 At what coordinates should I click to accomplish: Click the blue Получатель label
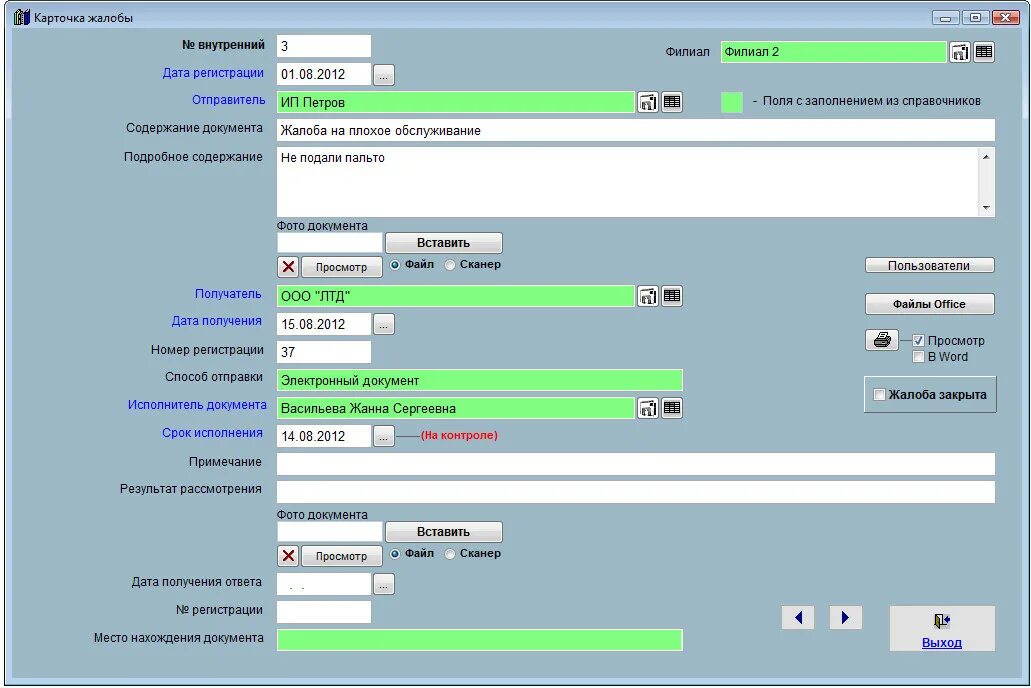(x=228, y=294)
